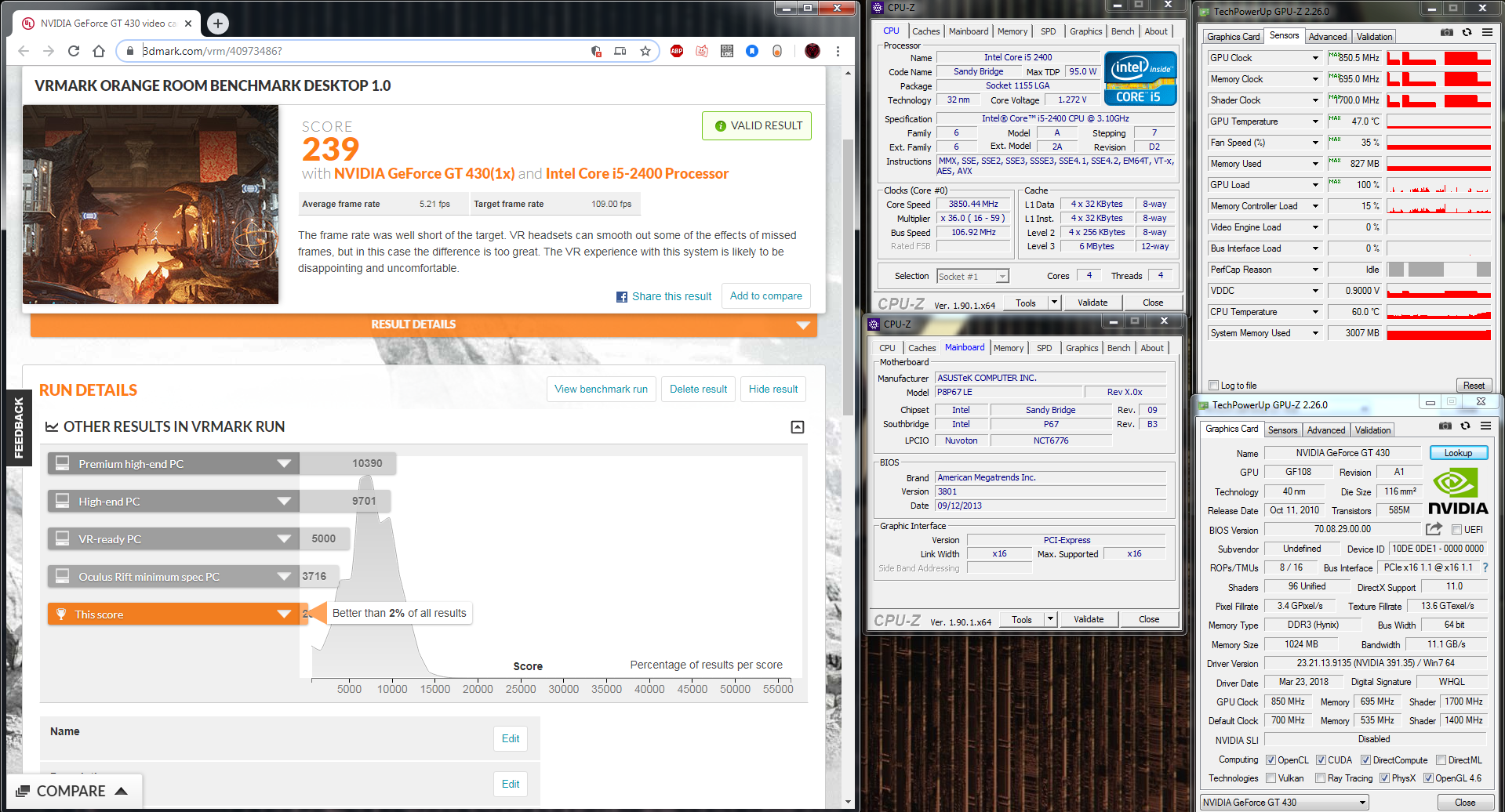The width and height of the screenshot is (1505, 812).
Task: Close the NVIDIA GeForce GT 430 browser tab
Action: tap(188, 24)
